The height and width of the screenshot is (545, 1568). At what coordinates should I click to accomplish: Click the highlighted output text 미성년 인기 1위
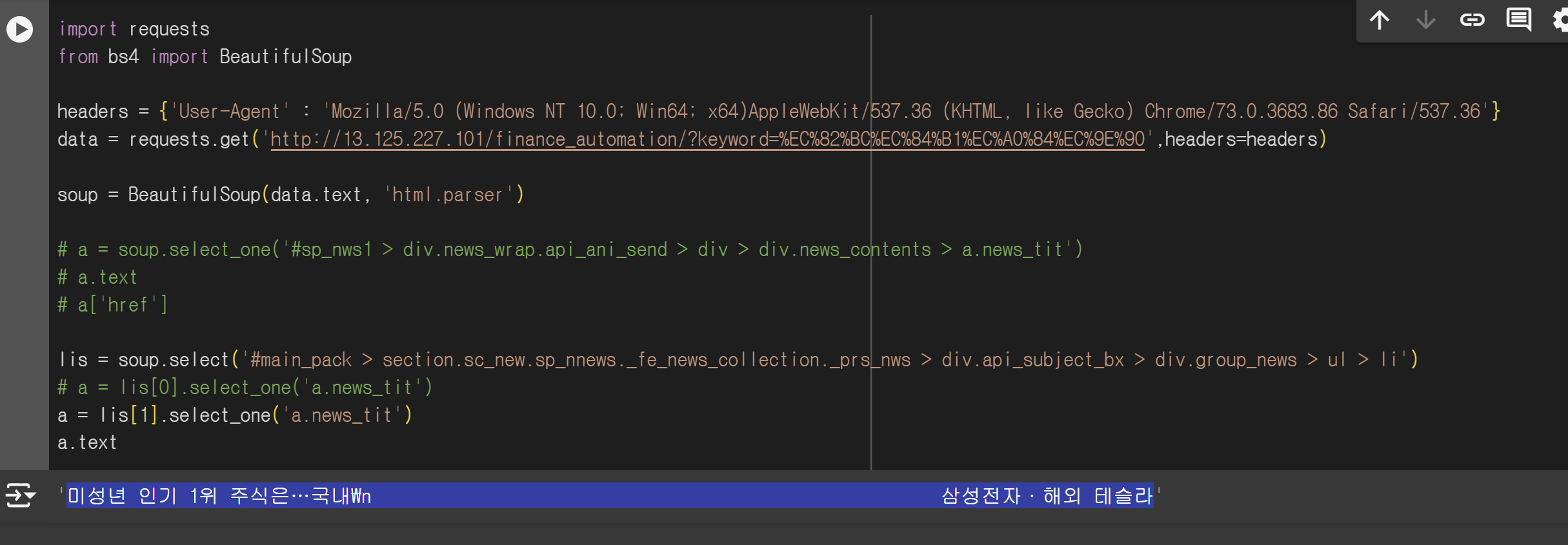click(x=219, y=495)
